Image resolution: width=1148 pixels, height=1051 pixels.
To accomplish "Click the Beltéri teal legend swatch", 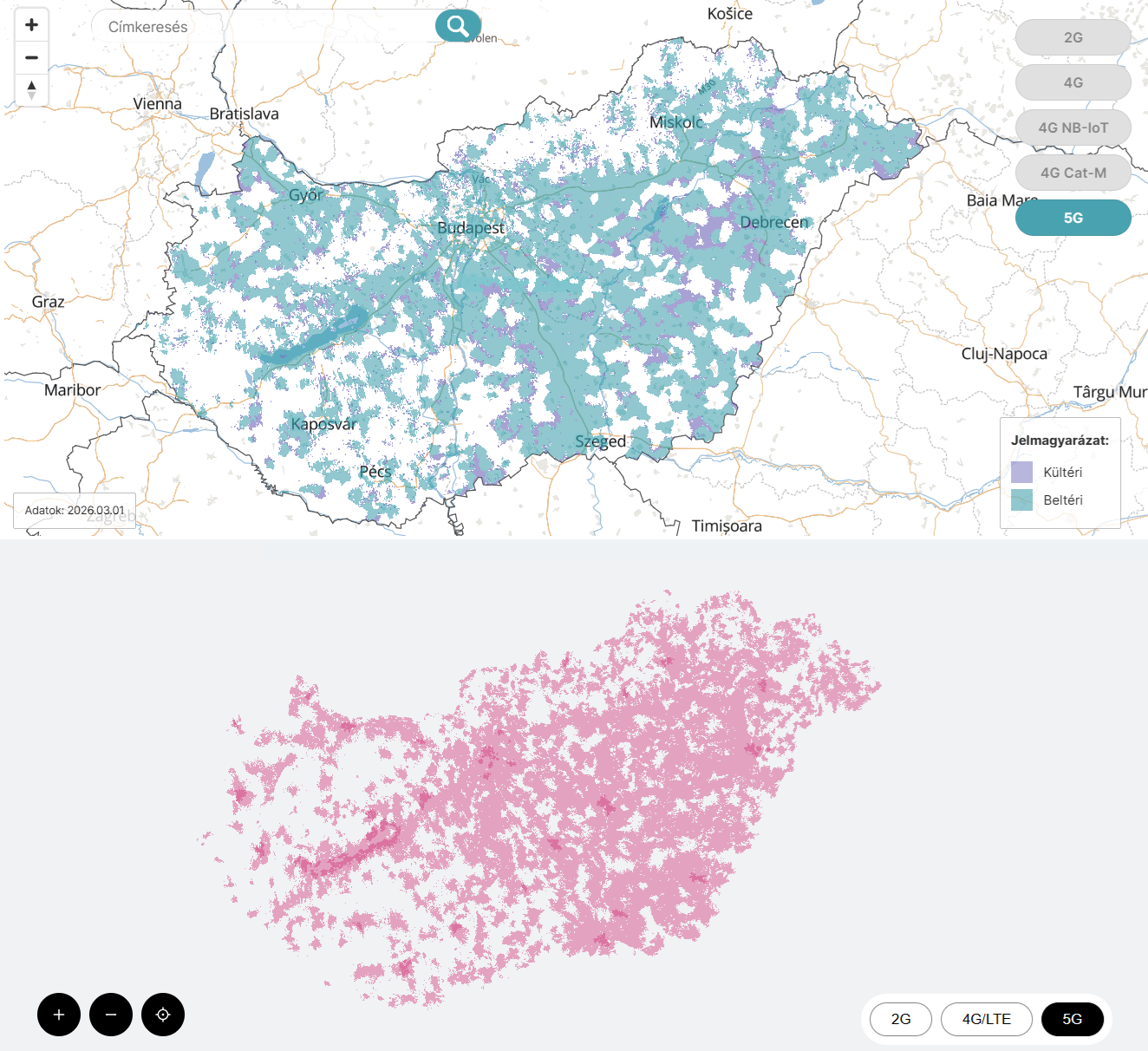I will 1021,499.
